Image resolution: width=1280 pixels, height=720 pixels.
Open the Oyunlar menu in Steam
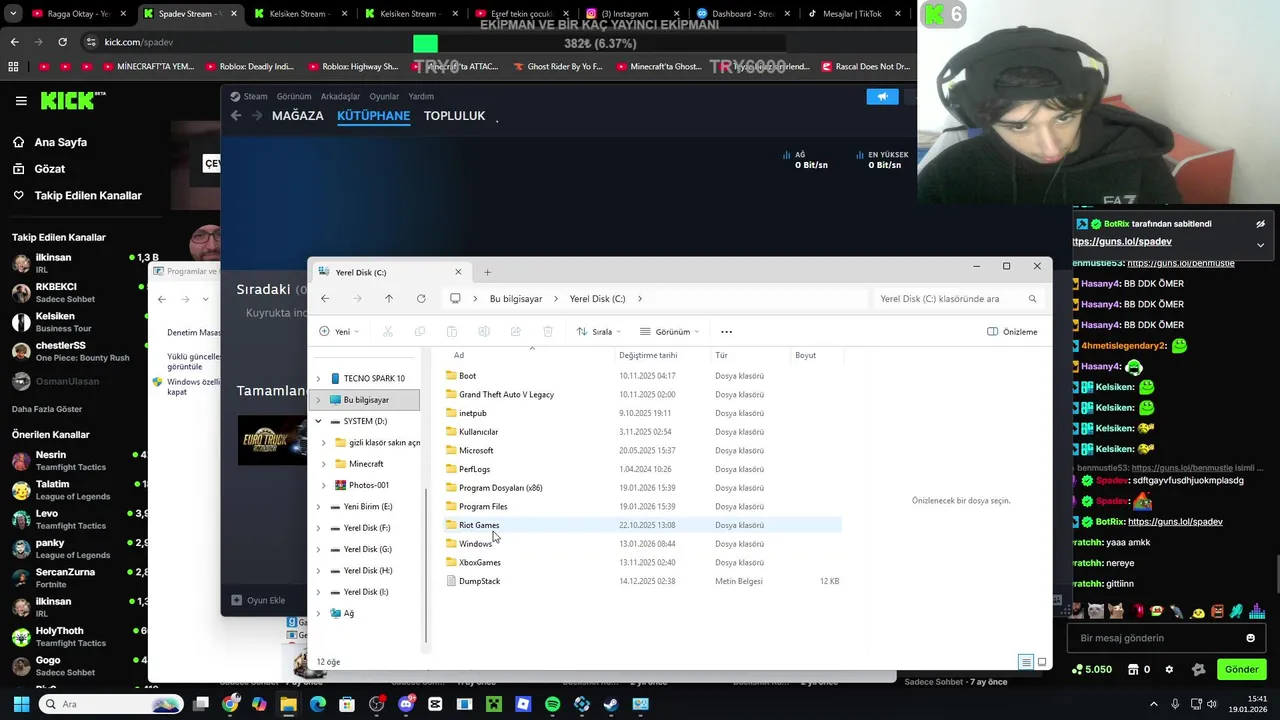pyautogui.click(x=384, y=97)
